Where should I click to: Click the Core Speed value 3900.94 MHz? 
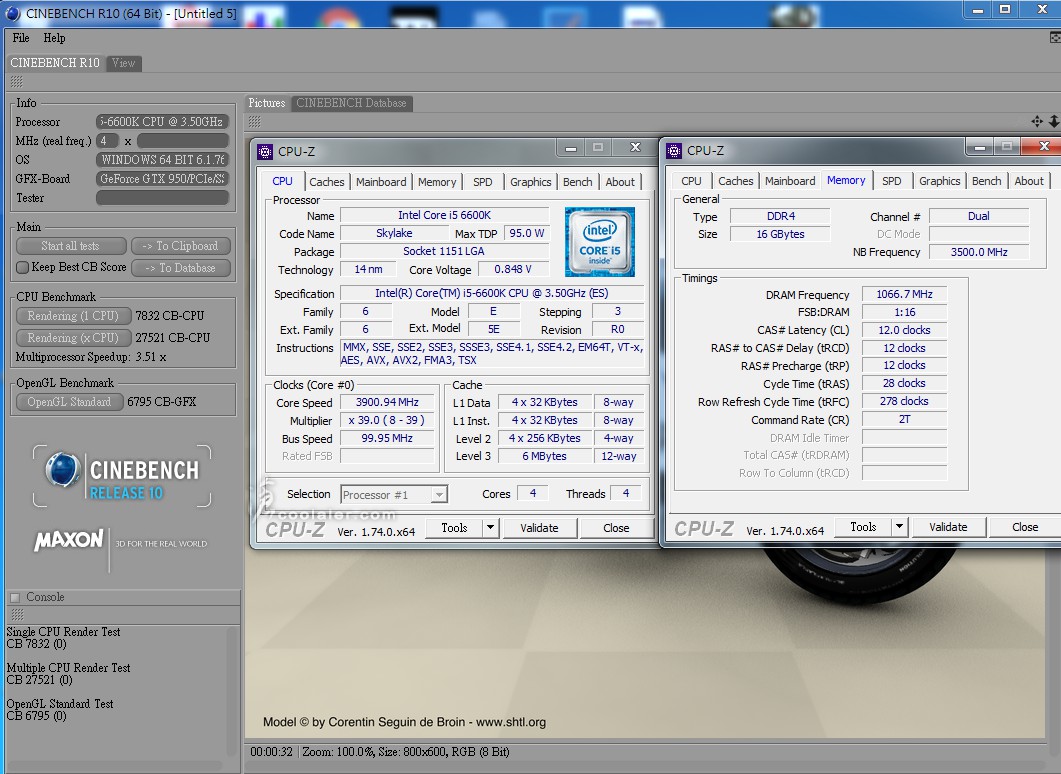[387, 403]
